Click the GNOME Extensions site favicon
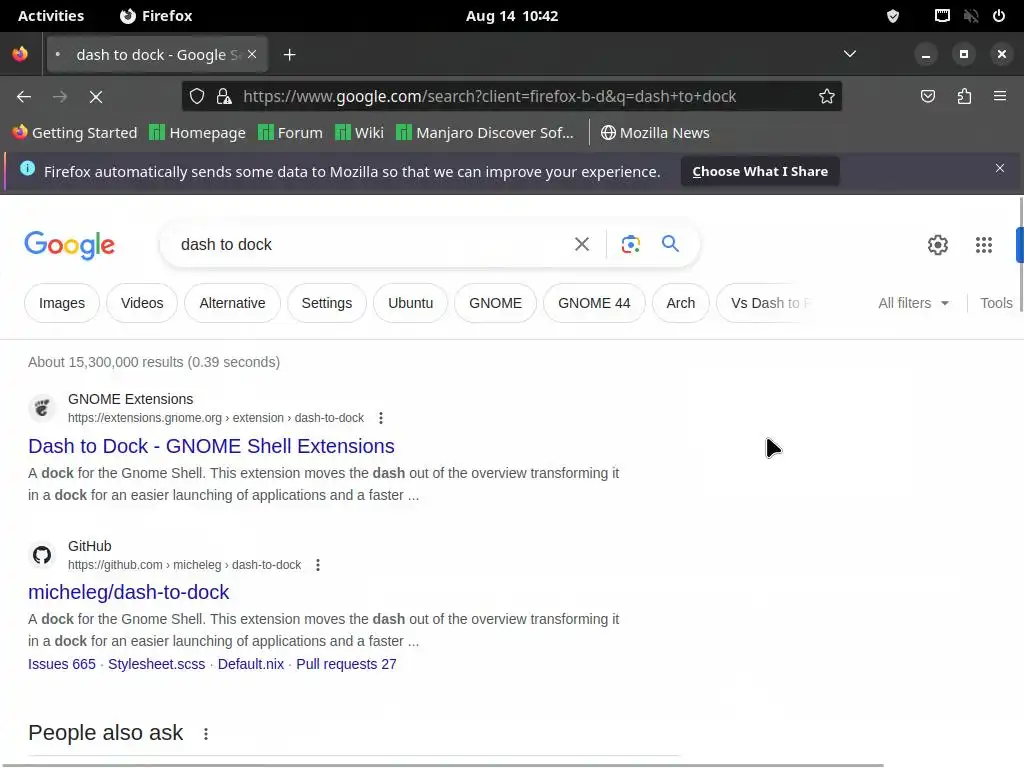Viewport: 1024px width, 768px height. 42,408
